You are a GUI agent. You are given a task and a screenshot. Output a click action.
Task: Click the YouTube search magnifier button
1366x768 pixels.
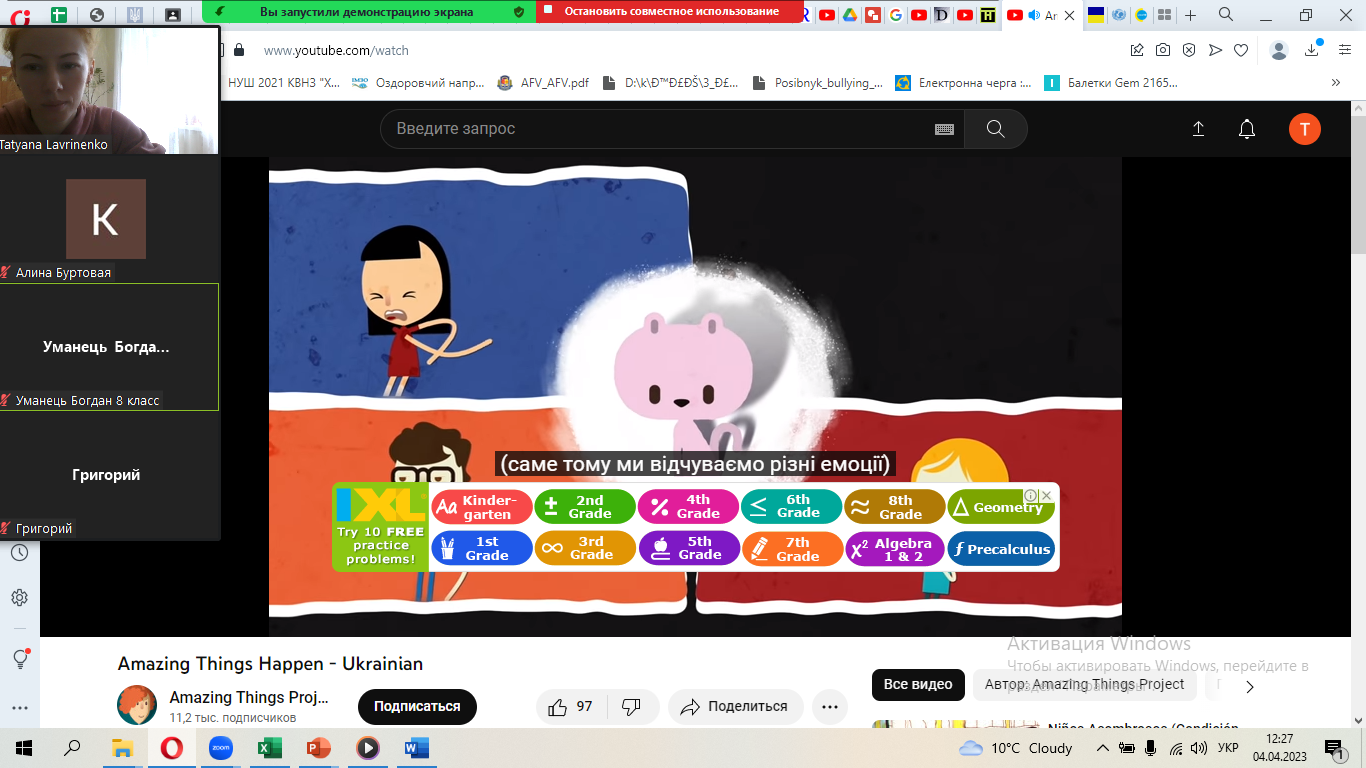995,129
